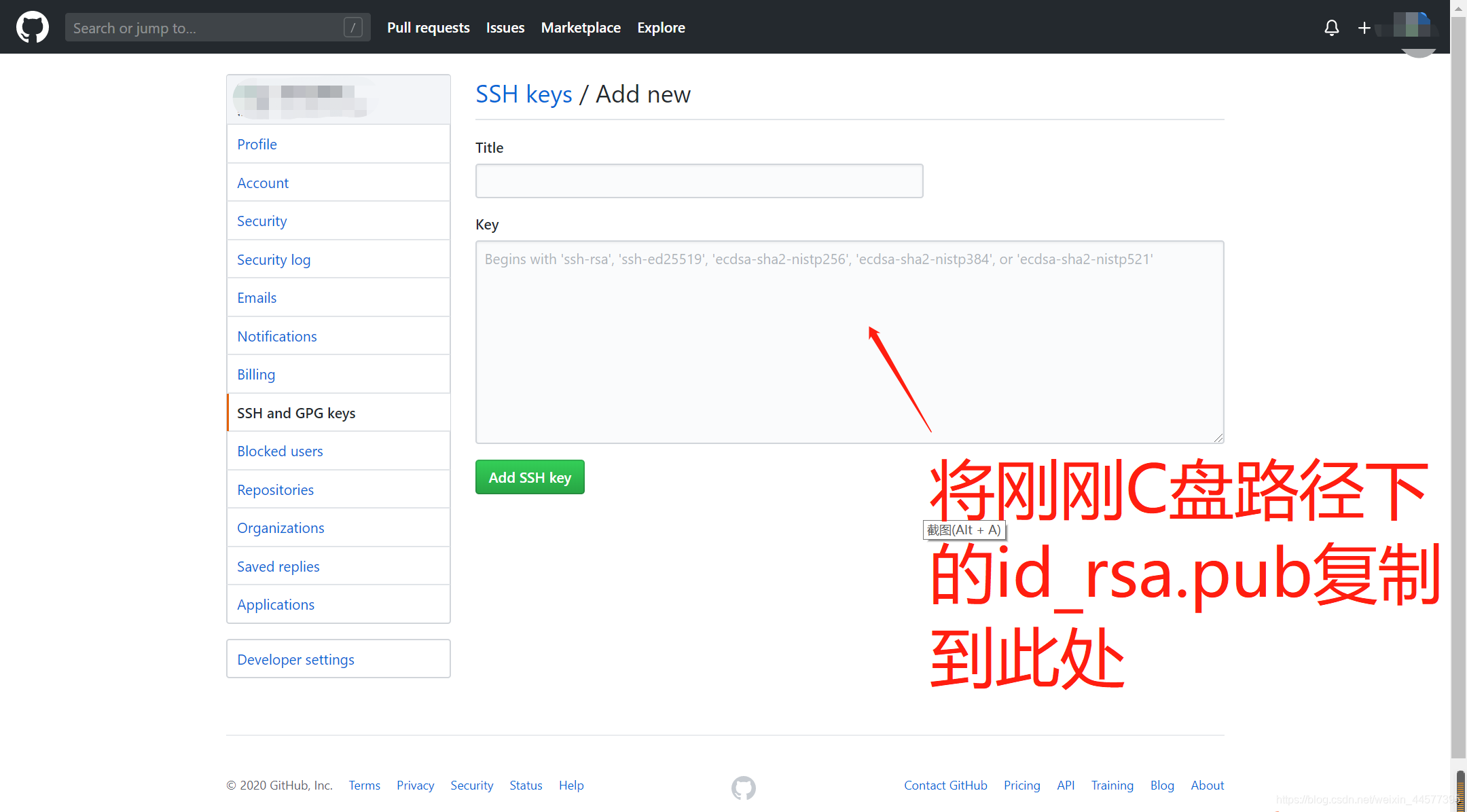Image resolution: width=1467 pixels, height=812 pixels.
Task: Visit Marketplace
Action: coord(581,28)
